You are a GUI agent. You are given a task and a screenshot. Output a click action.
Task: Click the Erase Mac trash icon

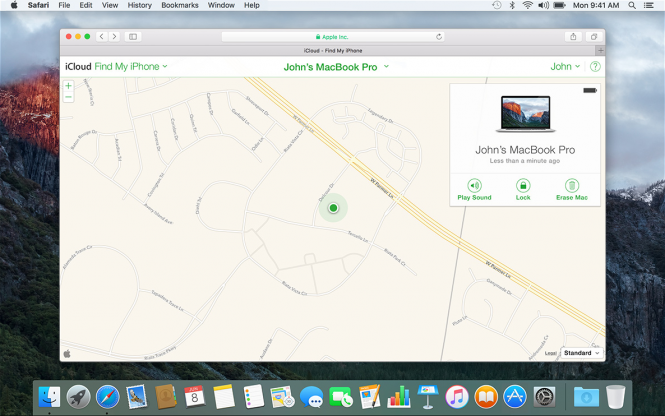pyautogui.click(x=572, y=186)
